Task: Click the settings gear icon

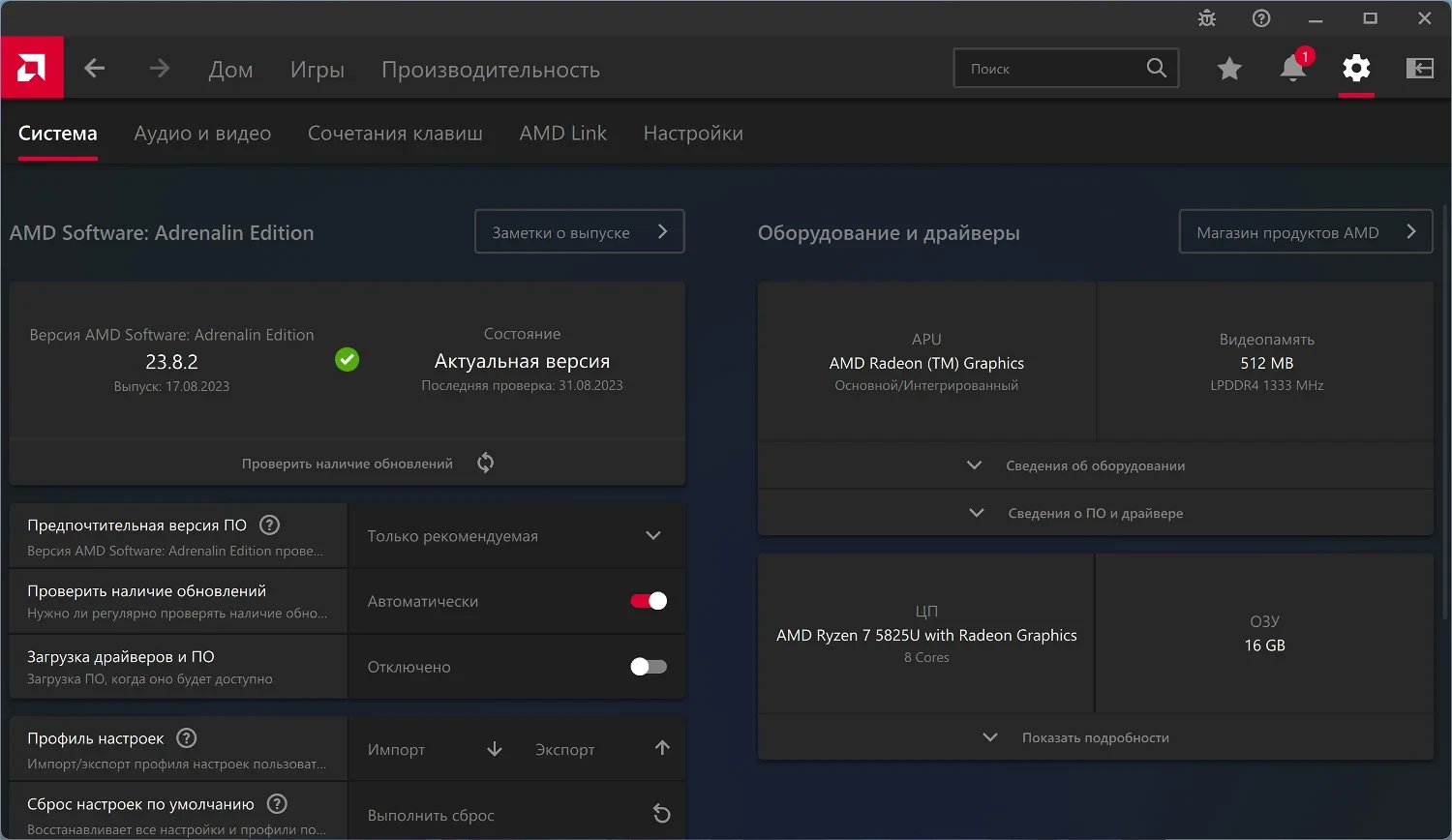Action: pyautogui.click(x=1356, y=68)
